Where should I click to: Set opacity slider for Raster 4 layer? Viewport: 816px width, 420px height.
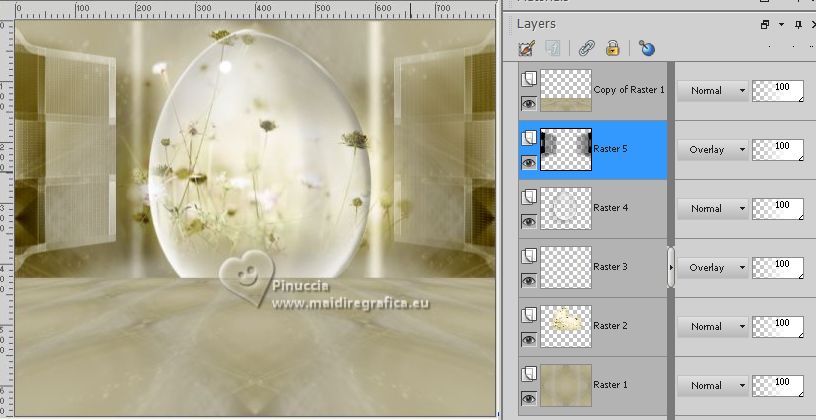pos(778,209)
